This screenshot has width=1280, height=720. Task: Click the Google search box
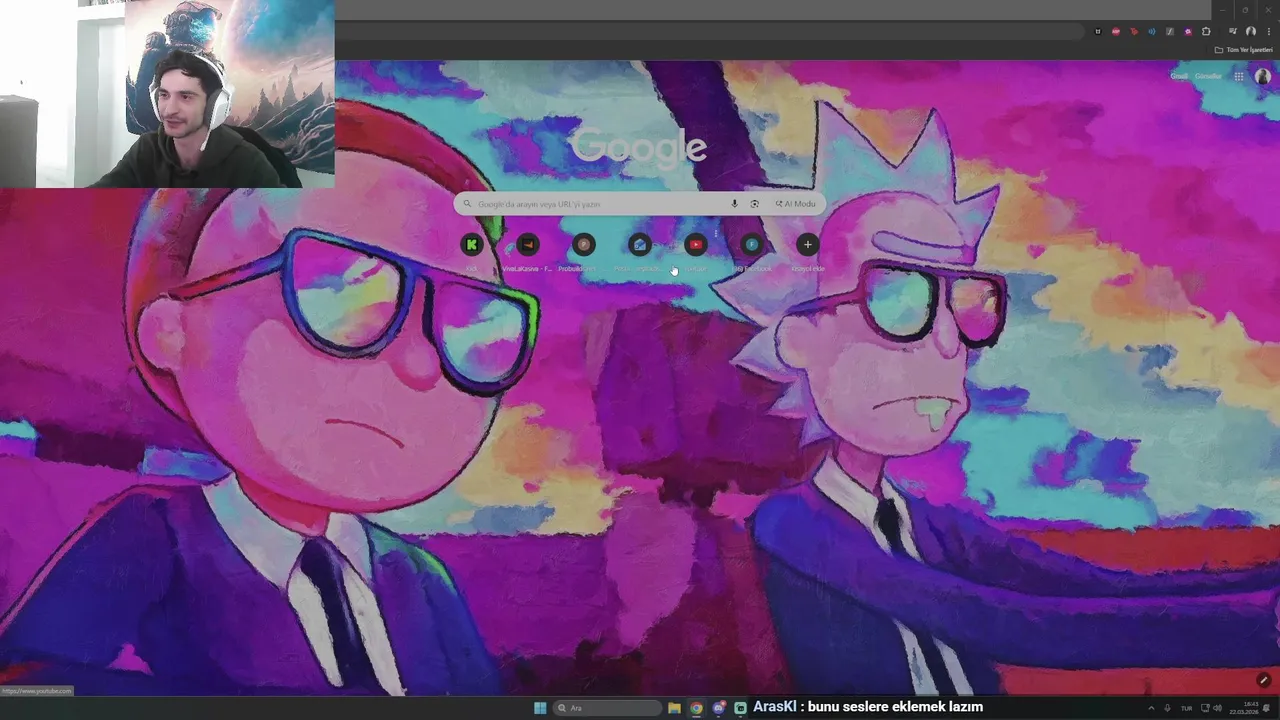(x=639, y=204)
